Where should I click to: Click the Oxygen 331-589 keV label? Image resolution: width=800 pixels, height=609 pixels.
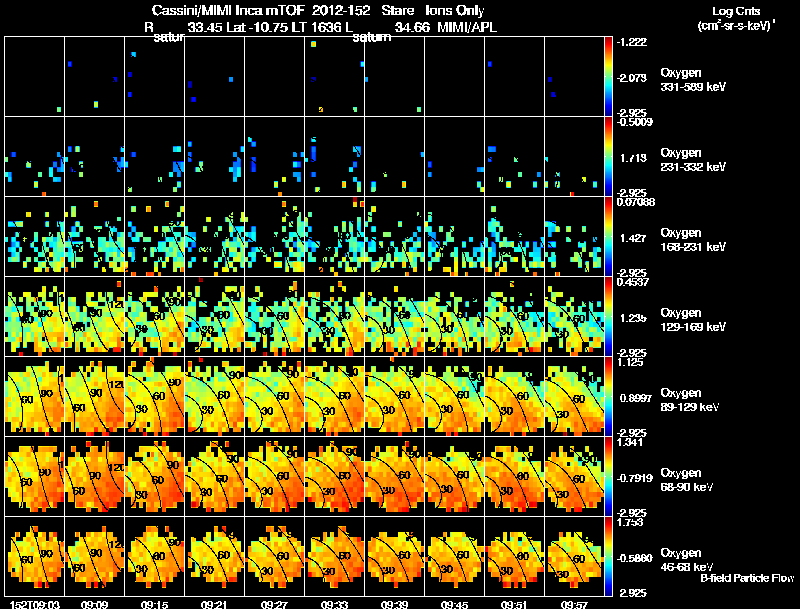[693, 80]
